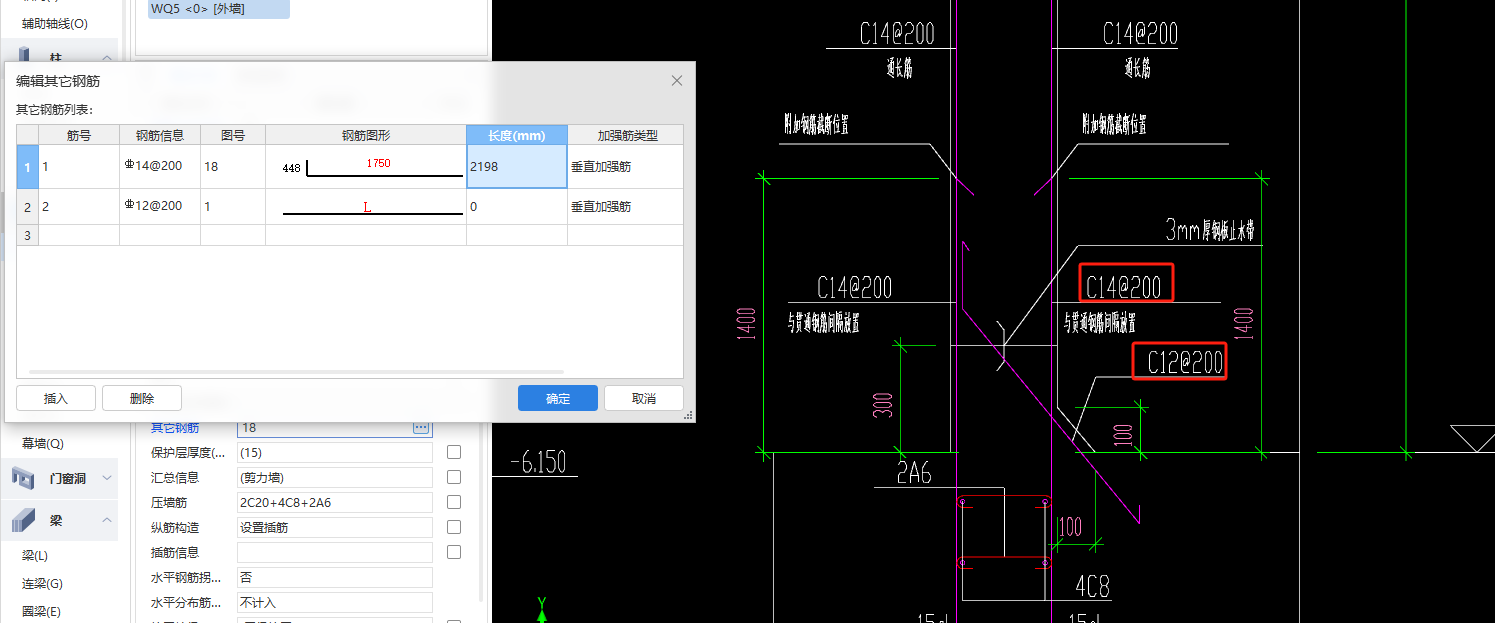Image resolution: width=1495 pixels, height=623 pixels.
Task: Click the straight rebar shape labeled L
Action: tap(366, 207)
